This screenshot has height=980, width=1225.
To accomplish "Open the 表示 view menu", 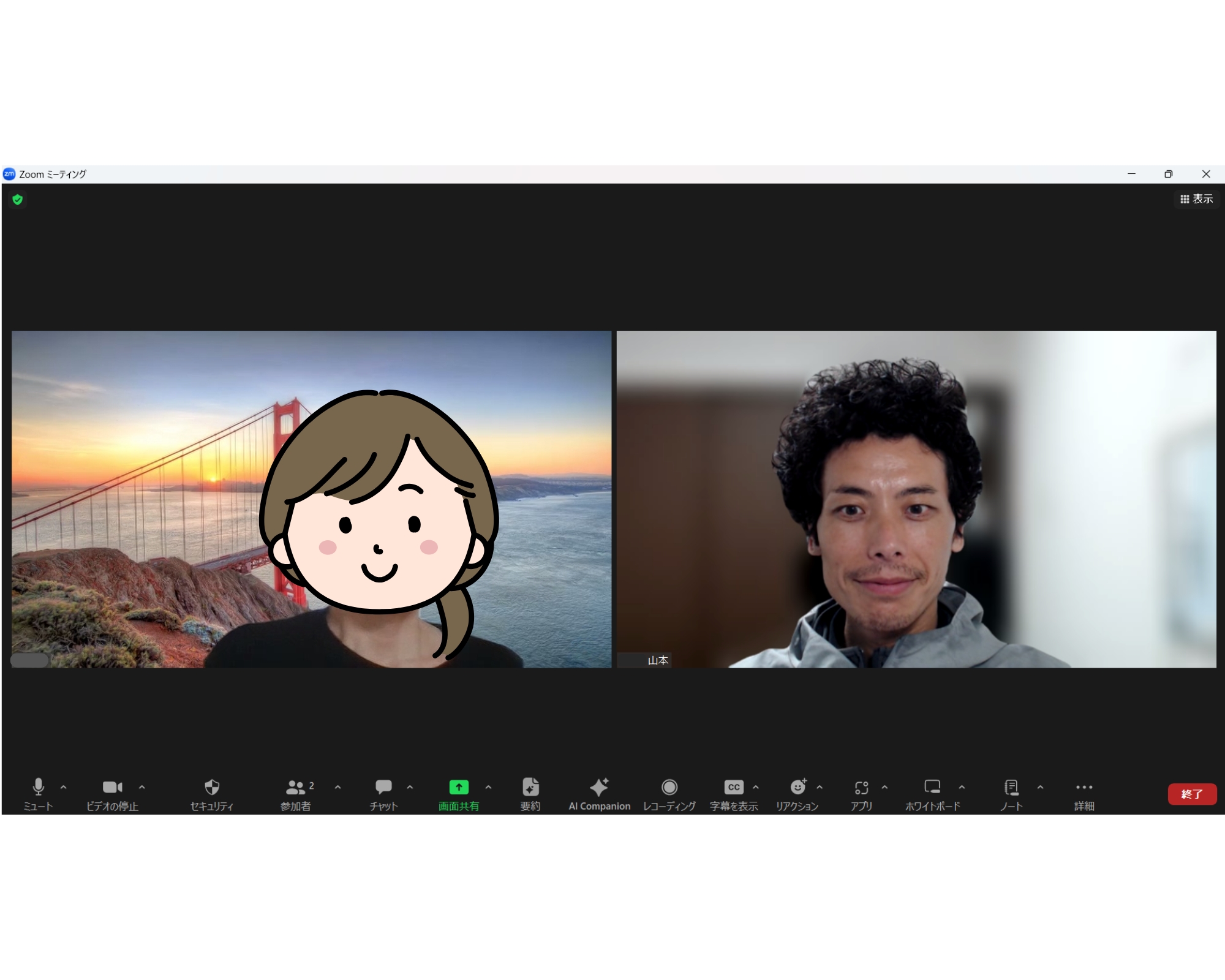I will tap(1196, 199).
